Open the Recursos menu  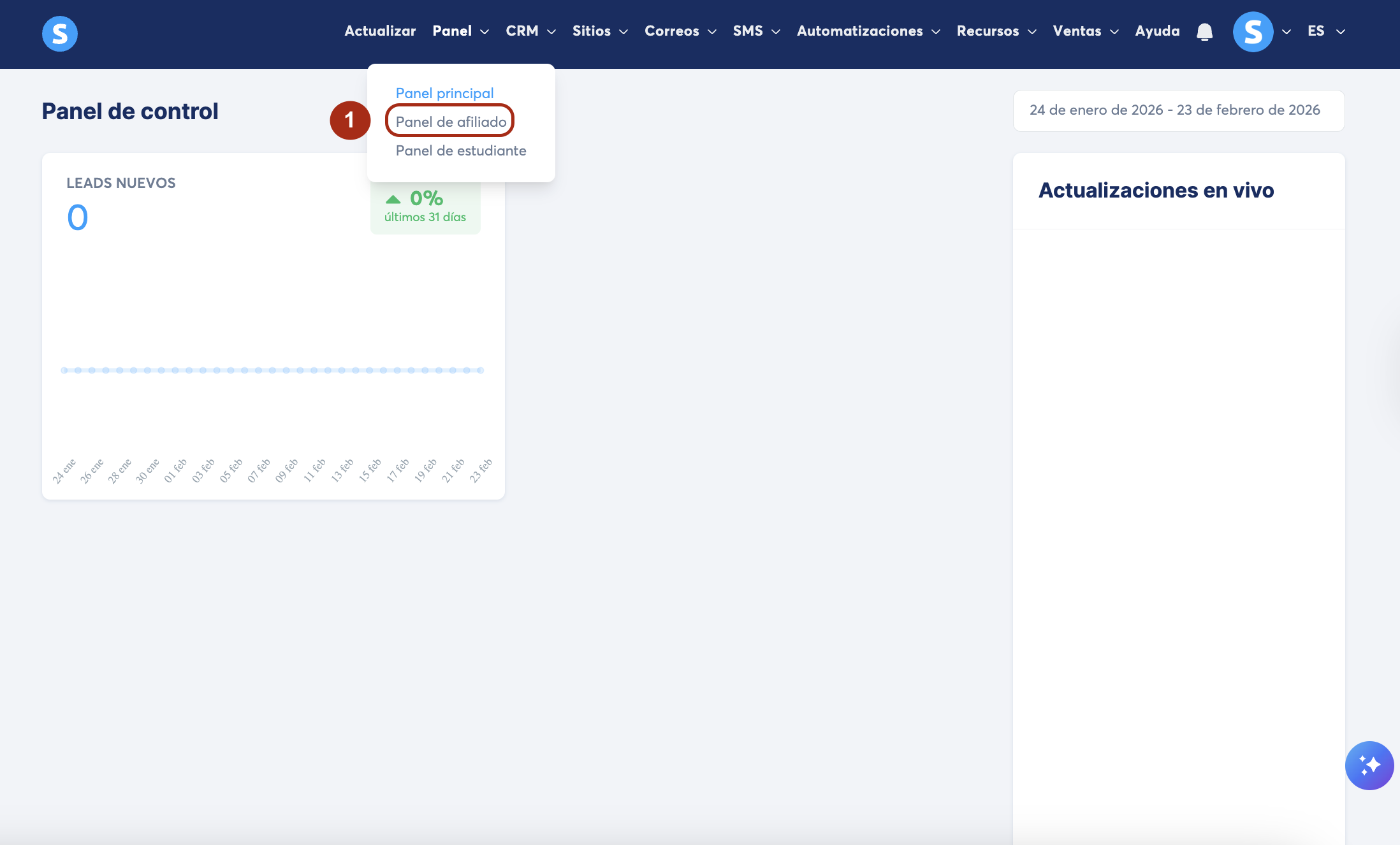point(996,31)
